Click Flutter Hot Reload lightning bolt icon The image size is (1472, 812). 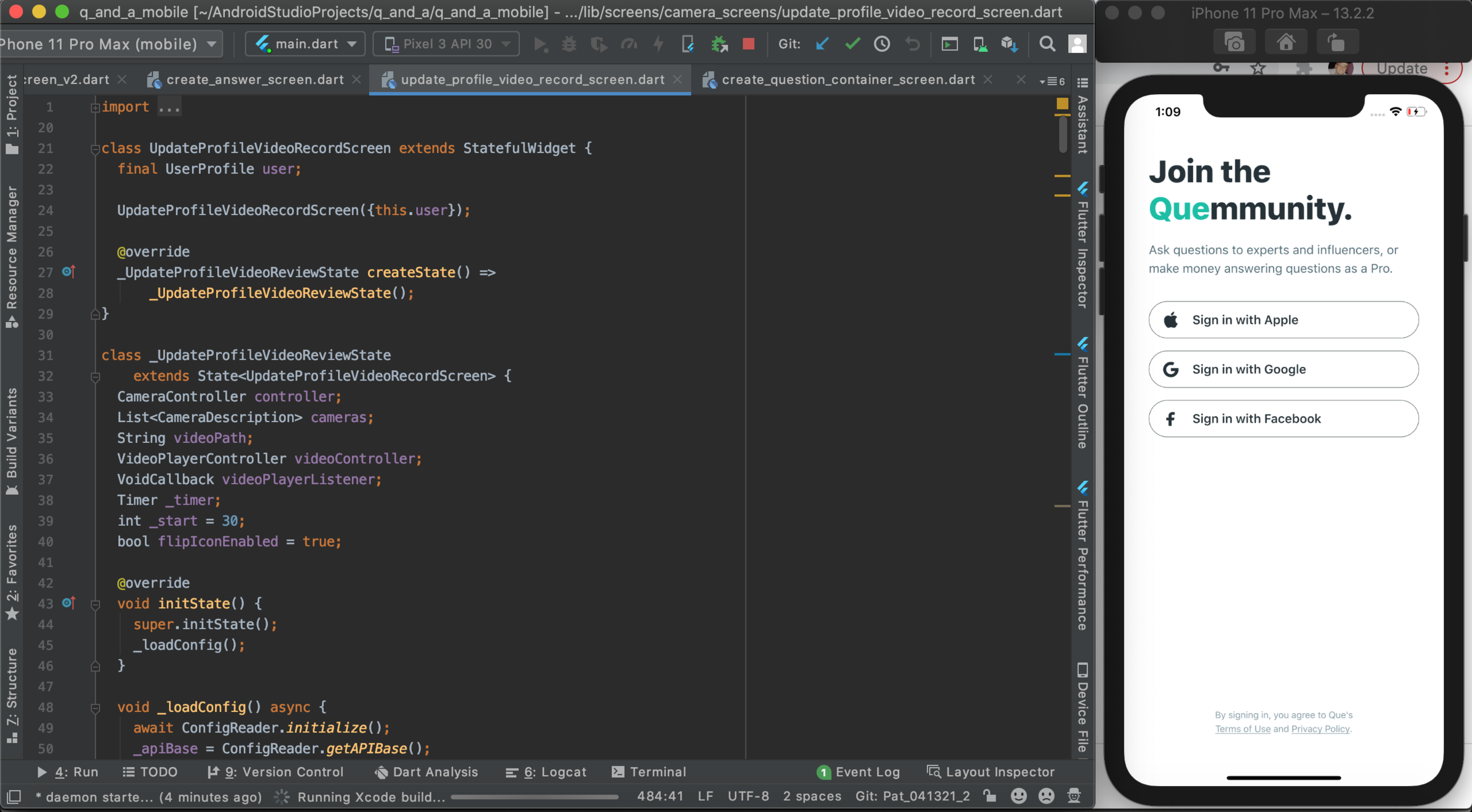click(658, 44)
